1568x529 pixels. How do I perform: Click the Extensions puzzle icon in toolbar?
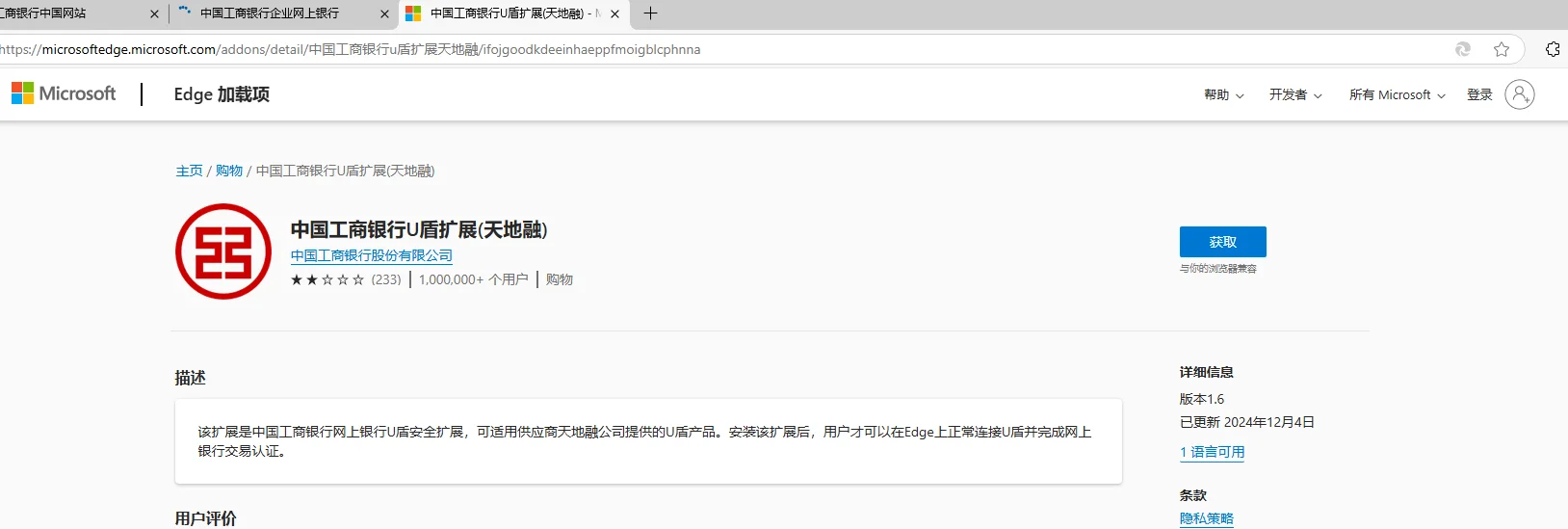point(1553,49)
